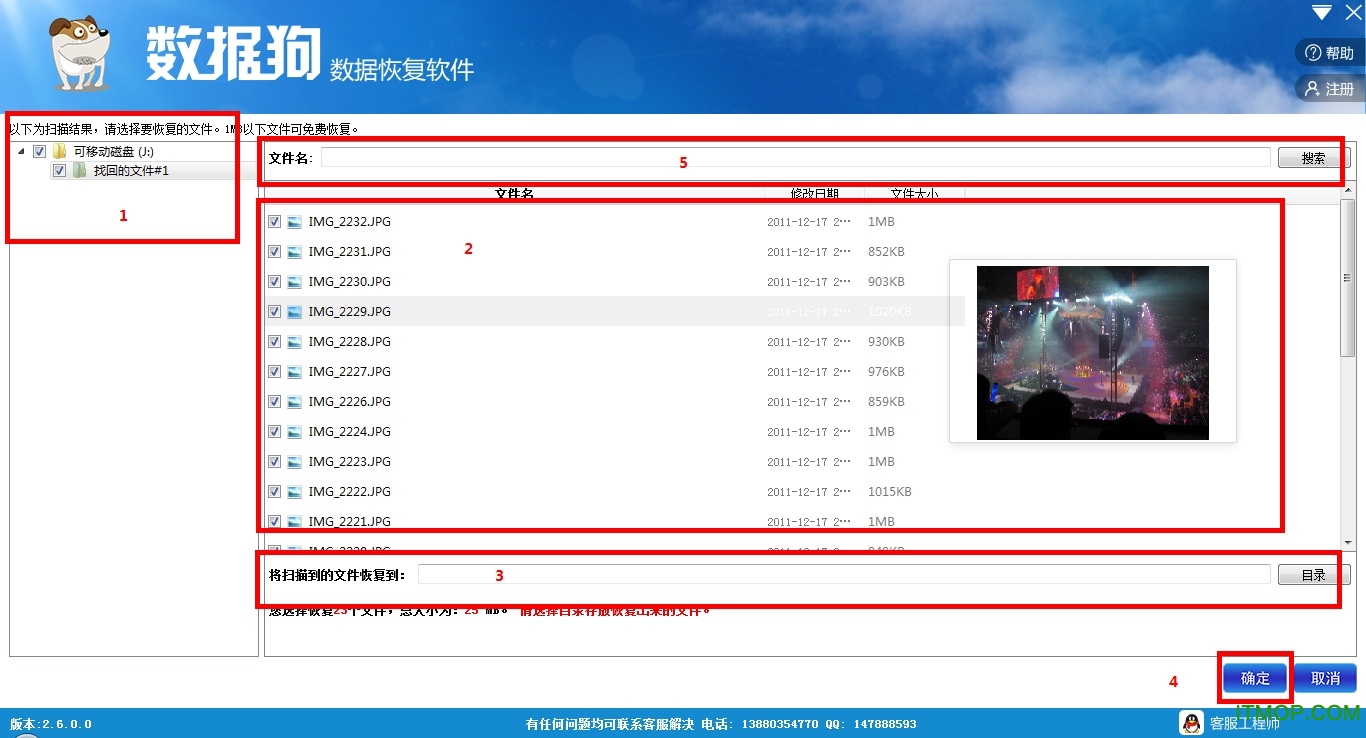1366x738 pixels.
Task: Click the 取消 cancel button
Action: pyautogui.click(x=1326, y=678)
